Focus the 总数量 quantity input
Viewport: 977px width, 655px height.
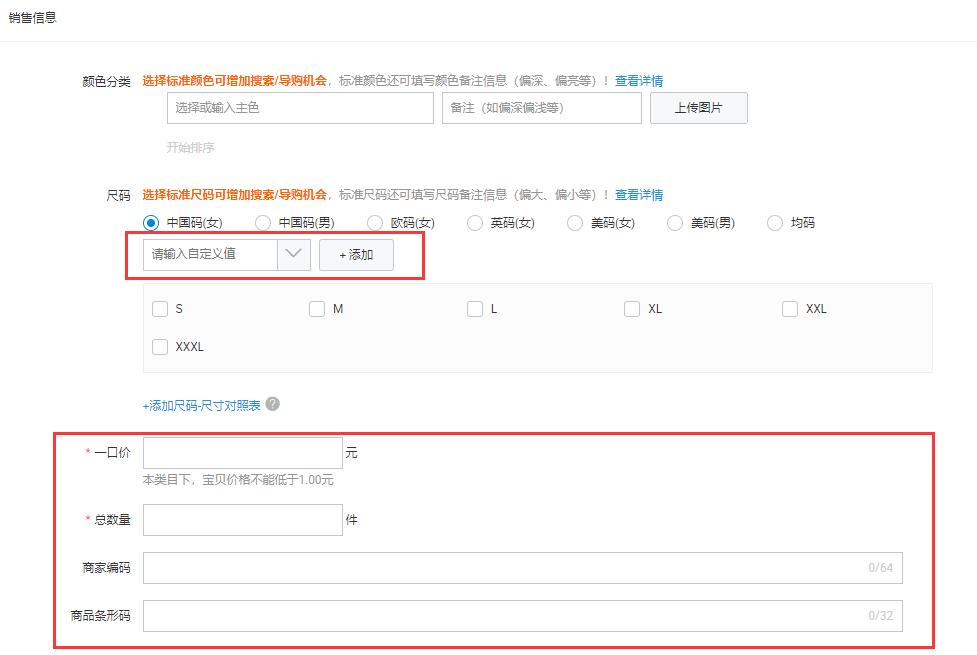pos(243,520)
